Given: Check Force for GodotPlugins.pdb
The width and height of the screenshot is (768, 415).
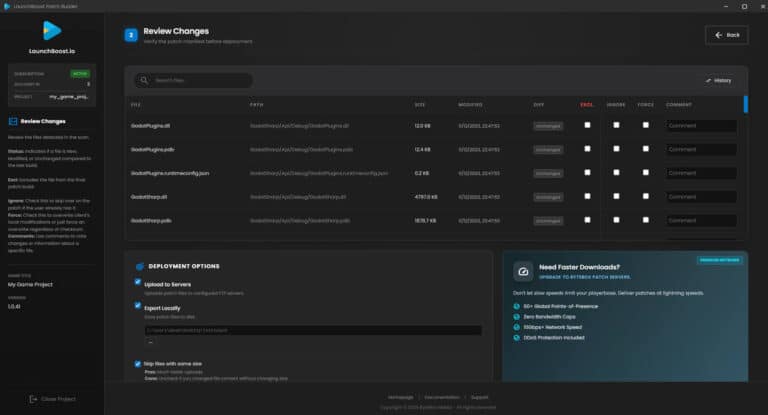Looking at the screenshot, I should click(646, 149).
